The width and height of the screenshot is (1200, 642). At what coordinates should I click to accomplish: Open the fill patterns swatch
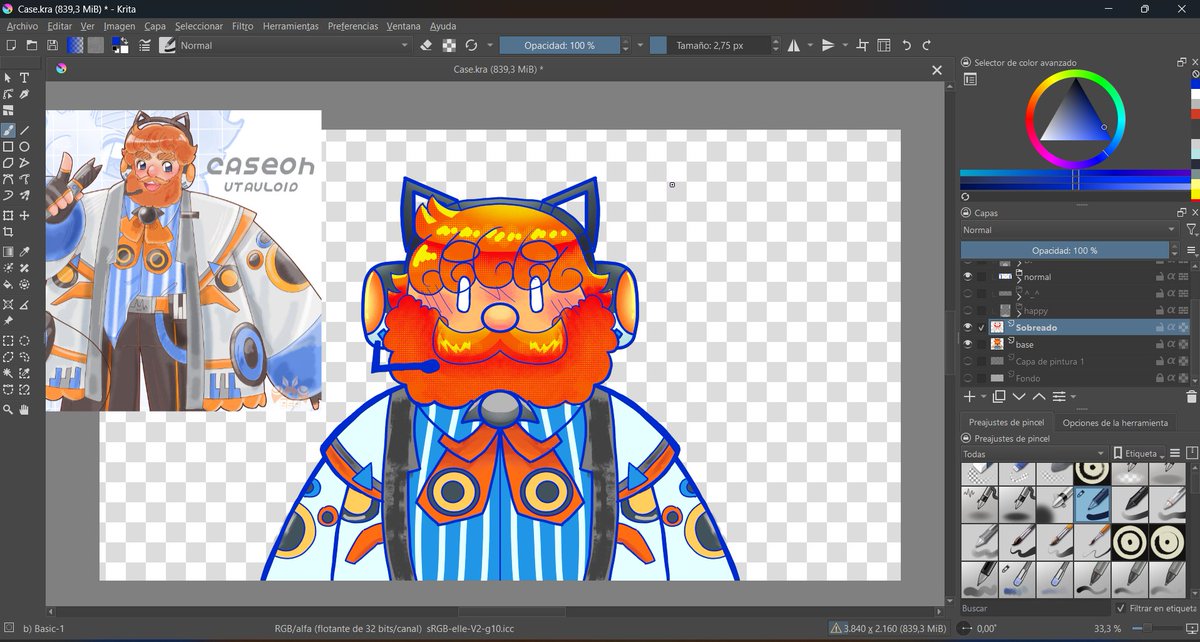pyautogui.click(x=95, y=45)
